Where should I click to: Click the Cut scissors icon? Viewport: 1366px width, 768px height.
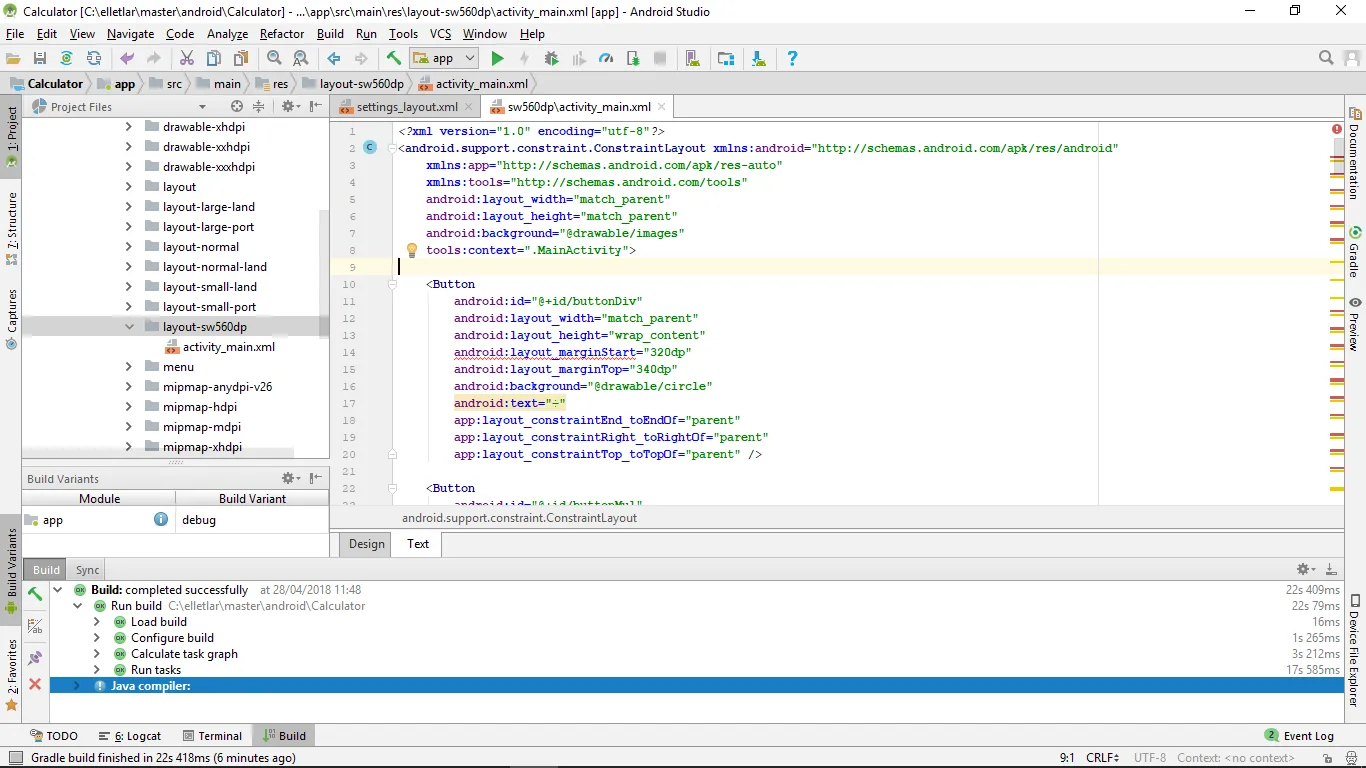186,59
